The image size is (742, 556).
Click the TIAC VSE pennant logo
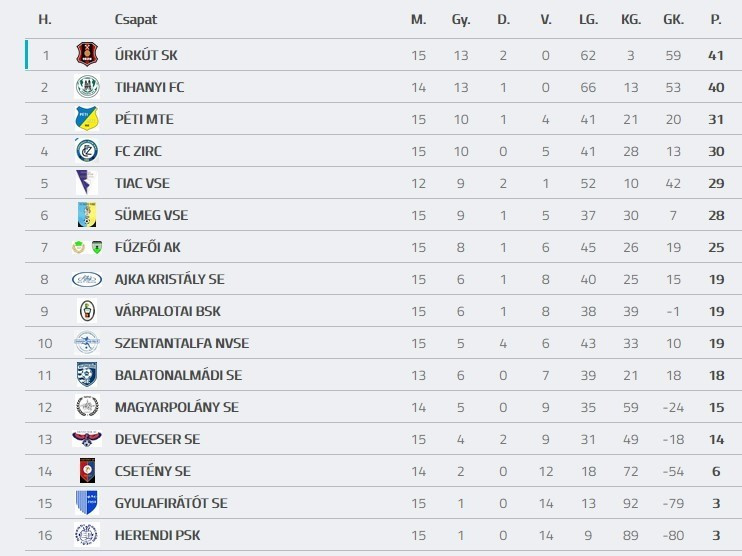[x=87, y=183]
